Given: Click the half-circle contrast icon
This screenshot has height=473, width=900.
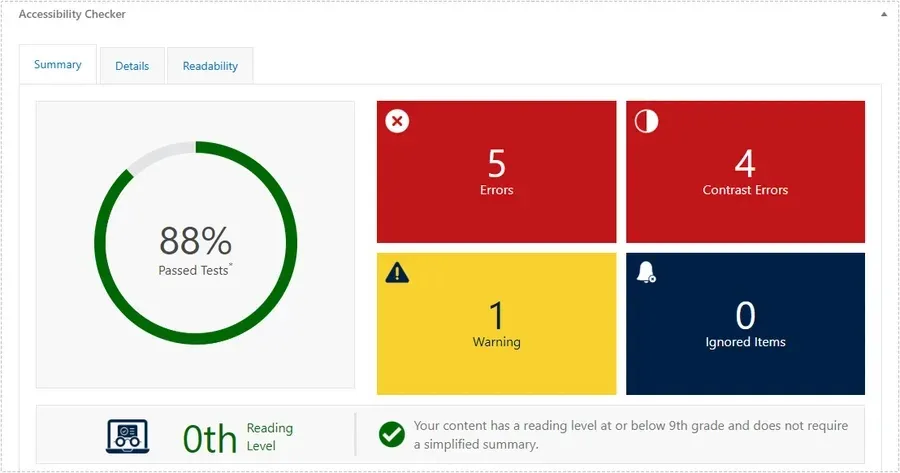Looking at the screenshot, I should coord(646,121).
